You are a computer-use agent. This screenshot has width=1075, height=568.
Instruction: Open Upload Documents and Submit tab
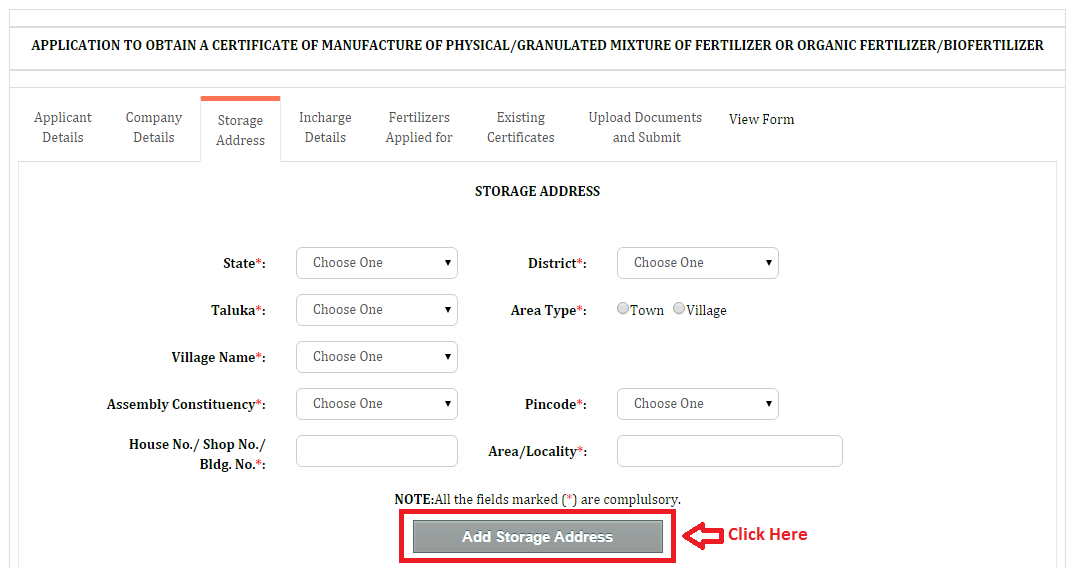(646, 128)
